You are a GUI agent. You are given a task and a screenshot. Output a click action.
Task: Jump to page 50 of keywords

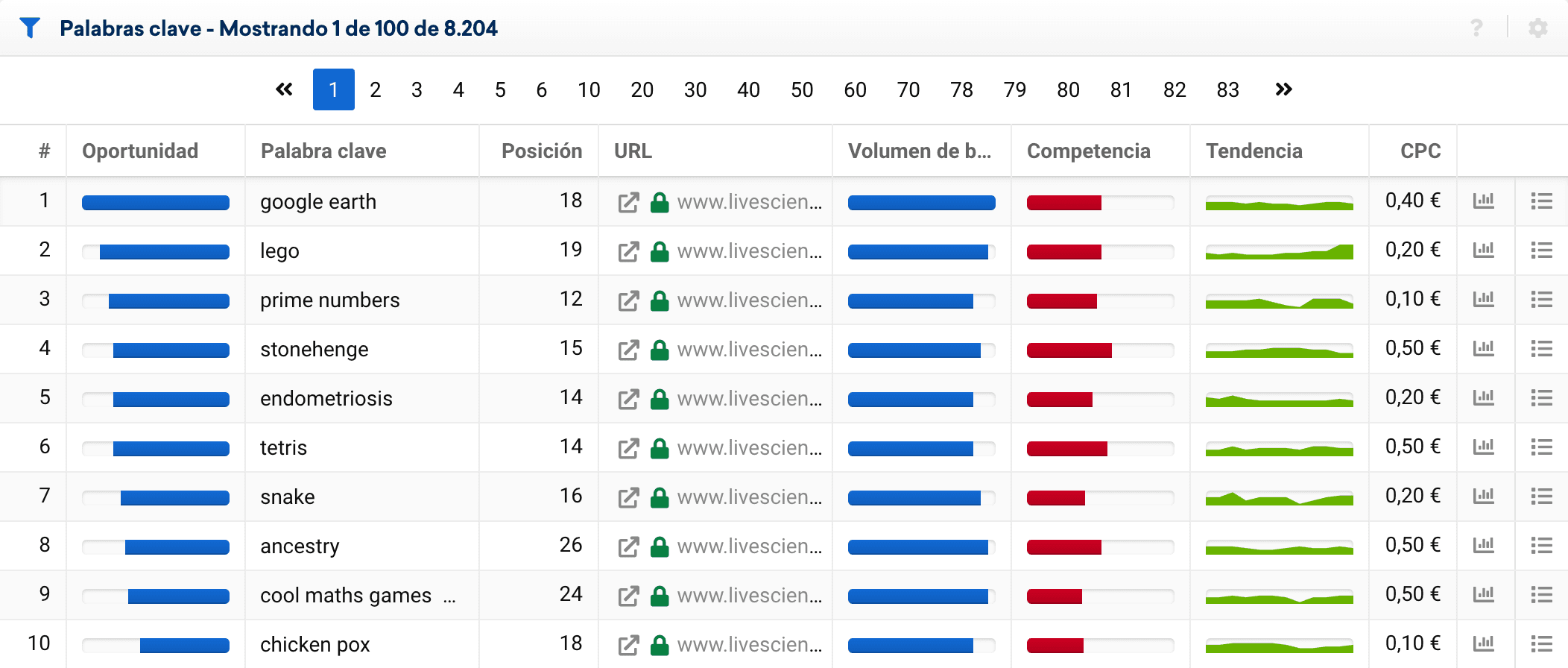tap(802, 89)
